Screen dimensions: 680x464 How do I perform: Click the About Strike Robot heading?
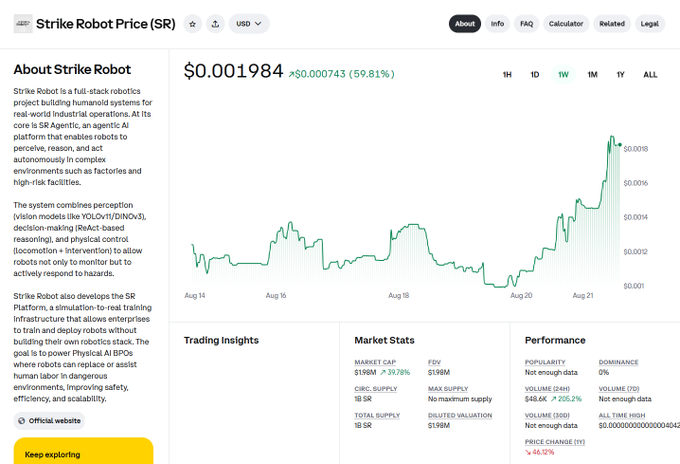pyautogui.click(x=72, y=69)
